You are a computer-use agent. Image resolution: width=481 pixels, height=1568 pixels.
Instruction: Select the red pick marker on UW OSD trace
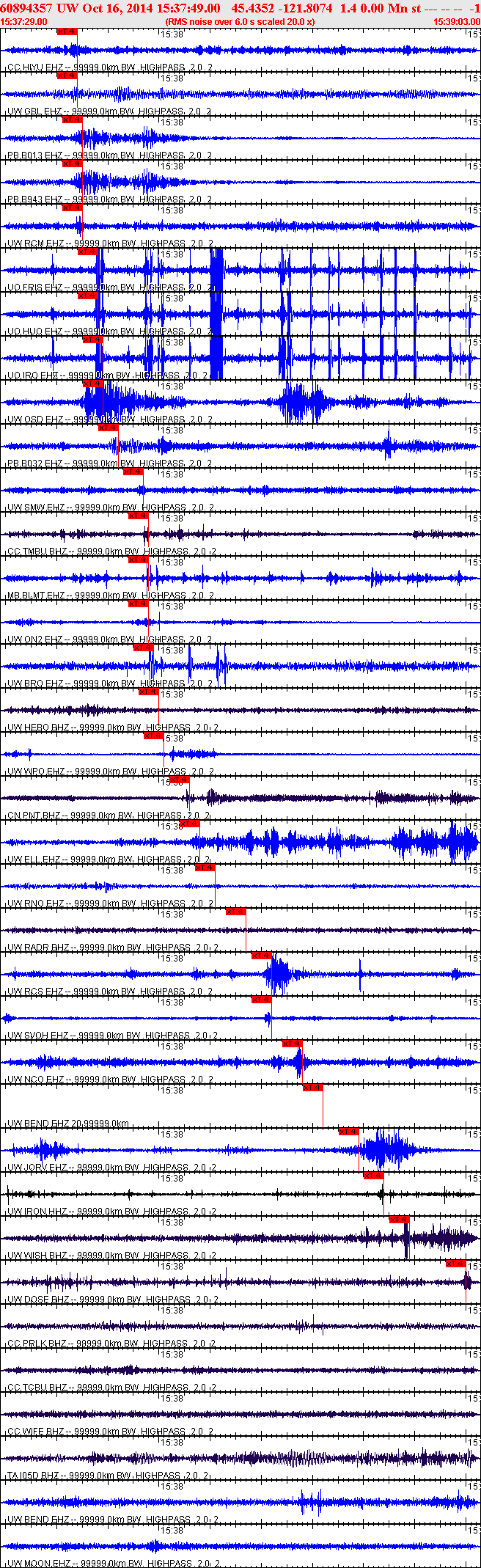click(x=93, y=384)
